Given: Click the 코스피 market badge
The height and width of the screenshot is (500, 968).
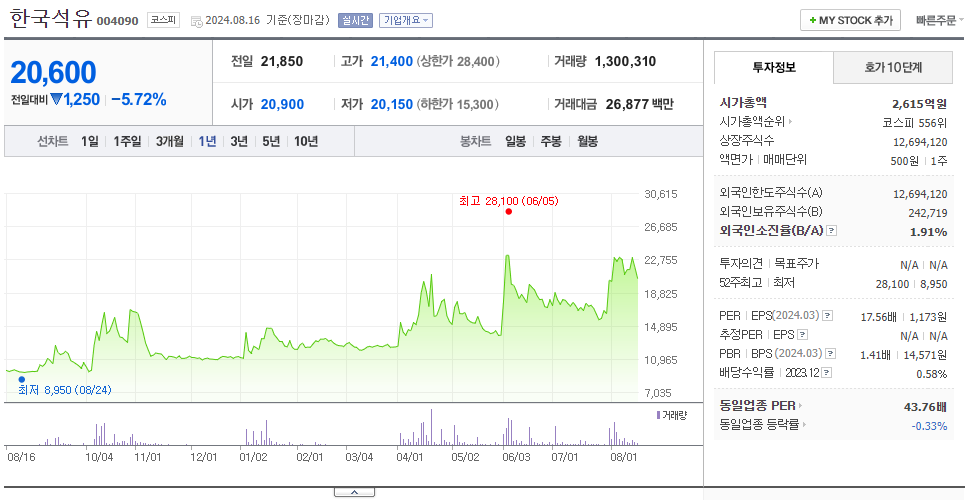Looking at the screenshot, I should pos(163,20).
